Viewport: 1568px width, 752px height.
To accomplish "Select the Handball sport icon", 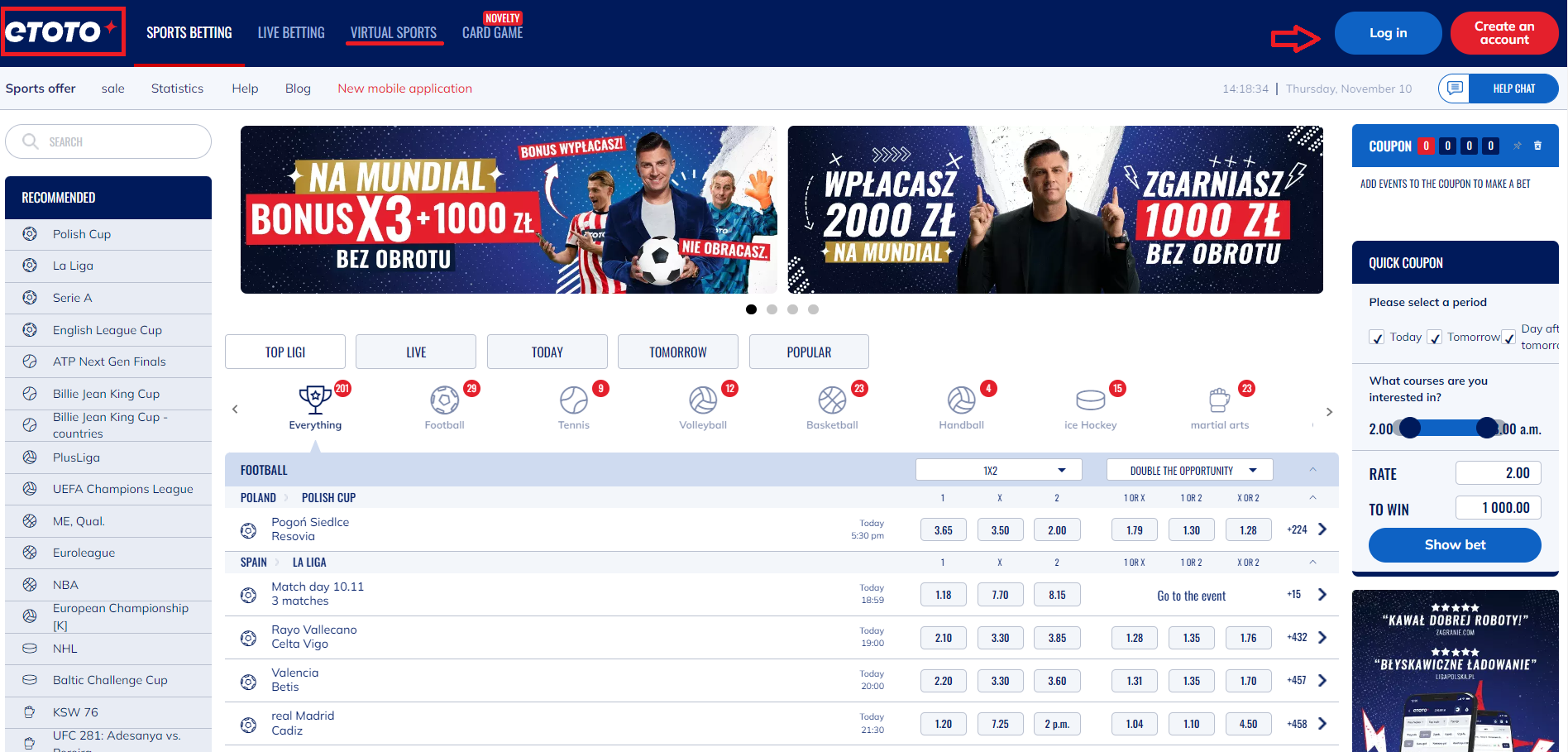I will coord(961,400).
